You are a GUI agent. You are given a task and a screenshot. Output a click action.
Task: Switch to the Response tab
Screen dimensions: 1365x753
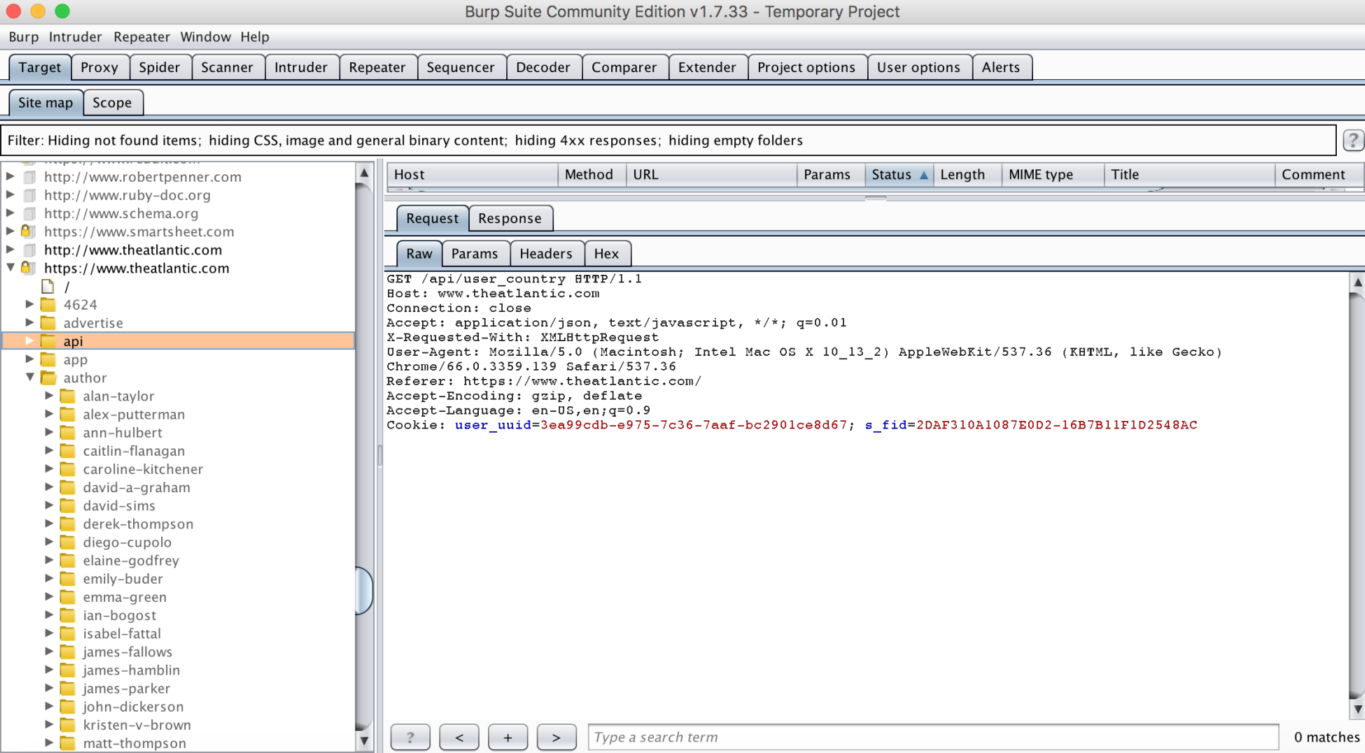509,218
